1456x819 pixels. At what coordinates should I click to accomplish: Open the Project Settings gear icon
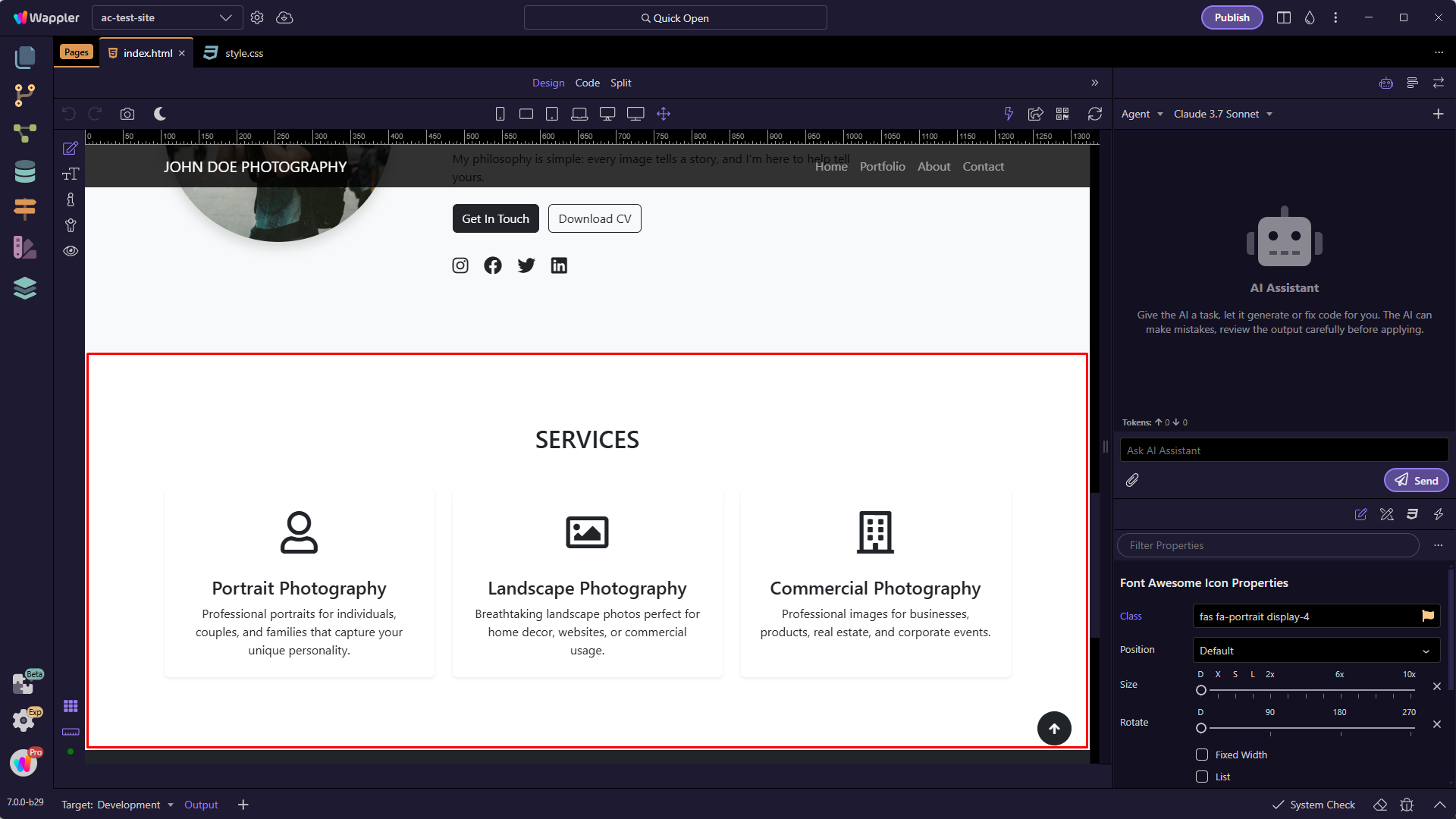click(257, 17)
